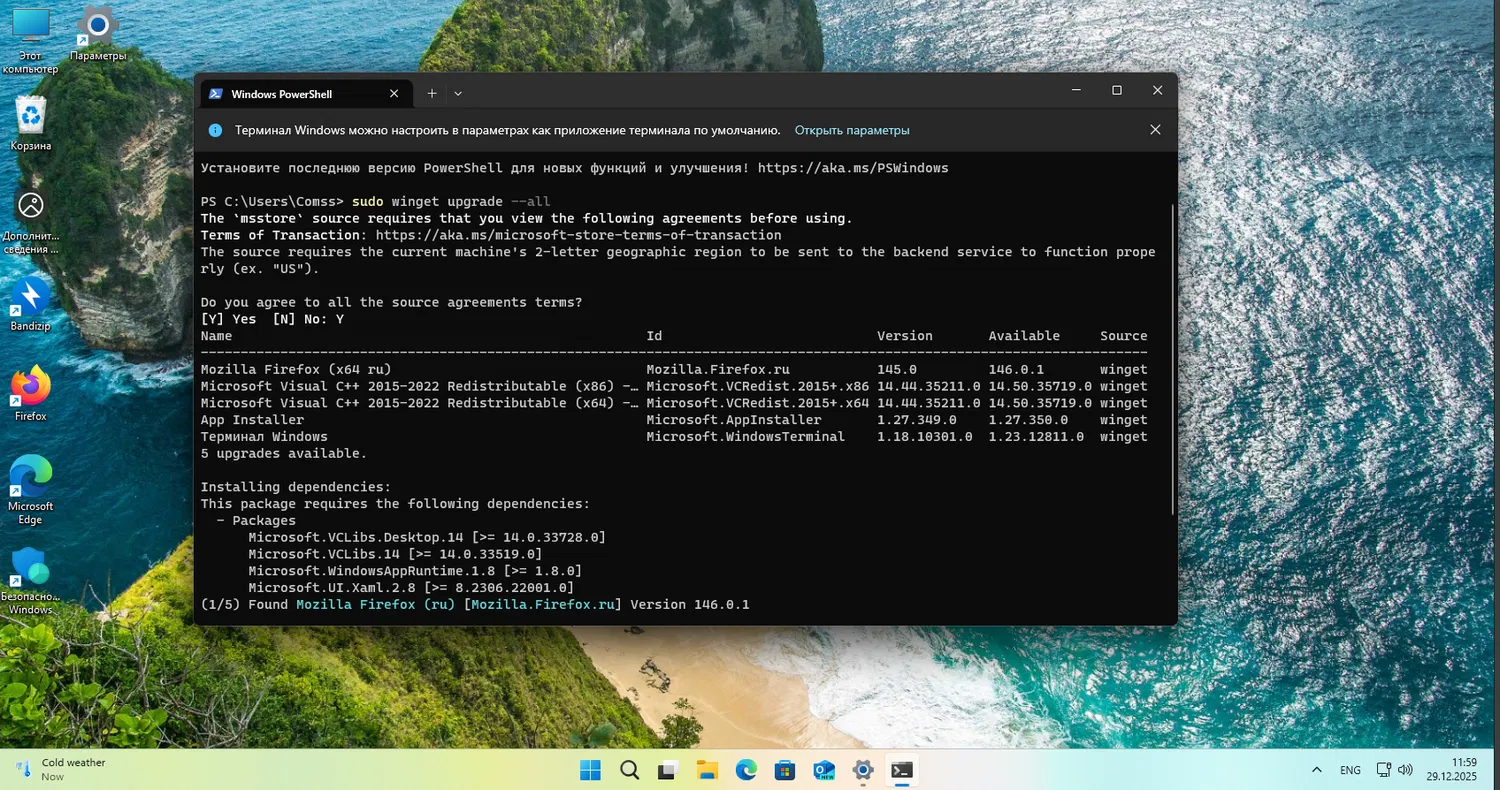This screenshot has width=1500, height=790.
Task: Launch Microsoft Edge from the taskbar
Action: [x=747, y=770]
